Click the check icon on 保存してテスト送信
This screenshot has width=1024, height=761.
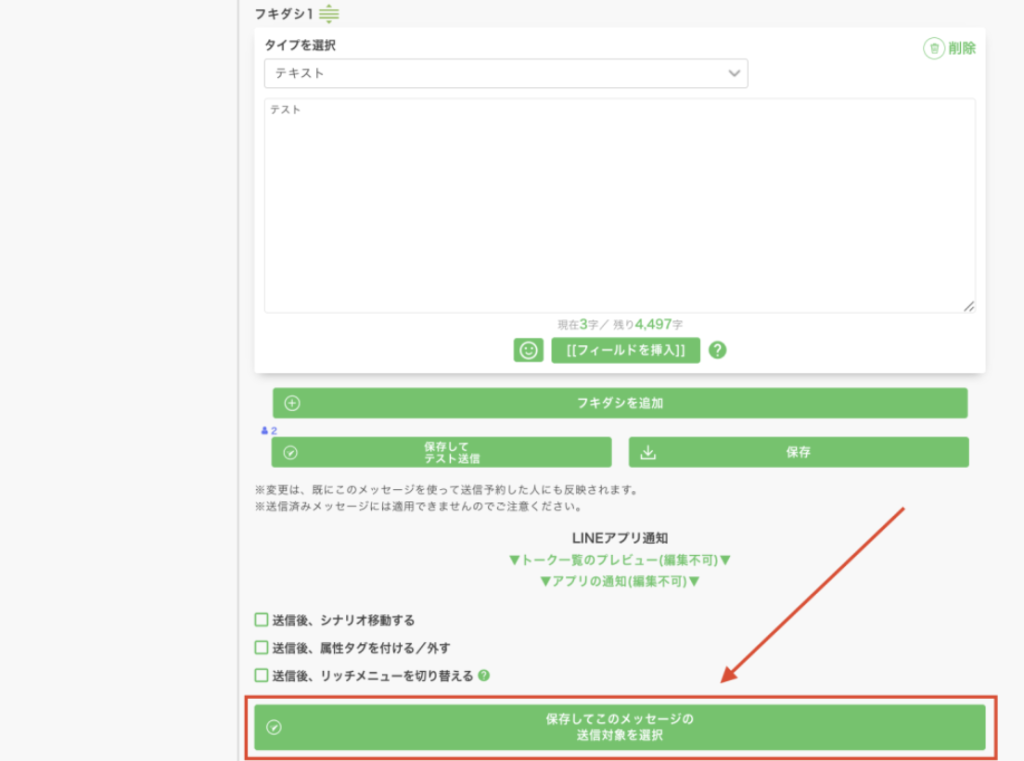click(x=291, y=452)
